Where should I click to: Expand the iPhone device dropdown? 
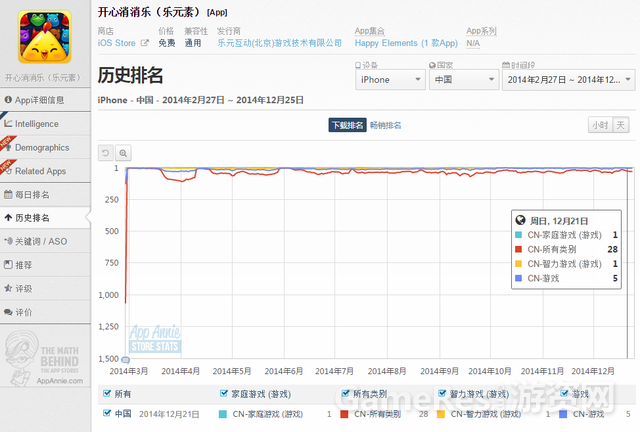coord(390,80)
